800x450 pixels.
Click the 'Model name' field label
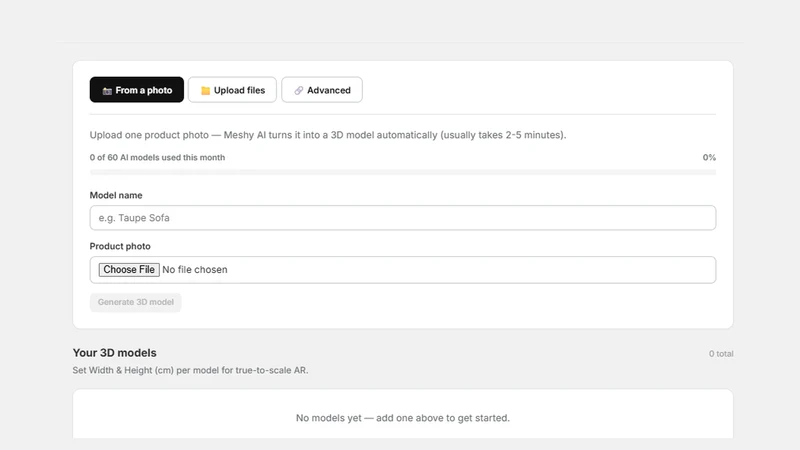pos(116,195)
